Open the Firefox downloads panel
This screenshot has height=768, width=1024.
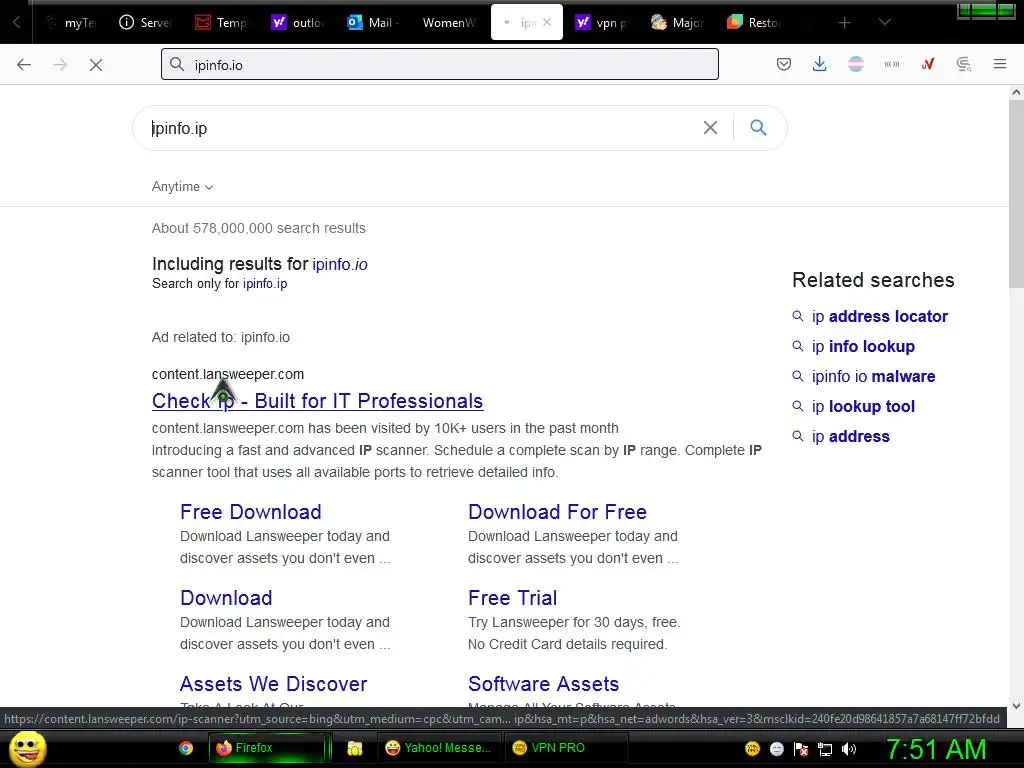coord(820,64)
